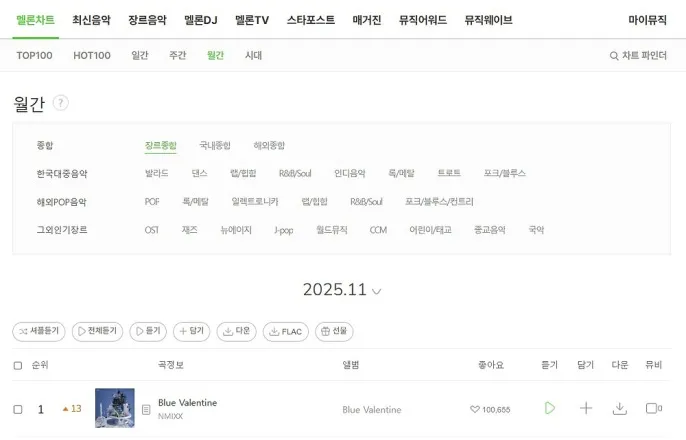
Task: Switch to the TOP100 chart tab
Action: coord(34,56)
